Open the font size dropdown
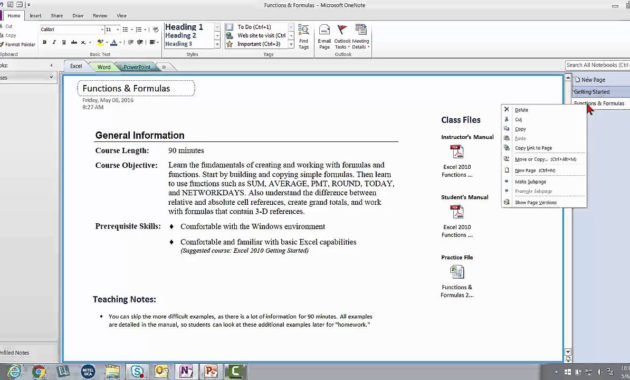This screenshot has height=380, width=630. coord(117,30)
